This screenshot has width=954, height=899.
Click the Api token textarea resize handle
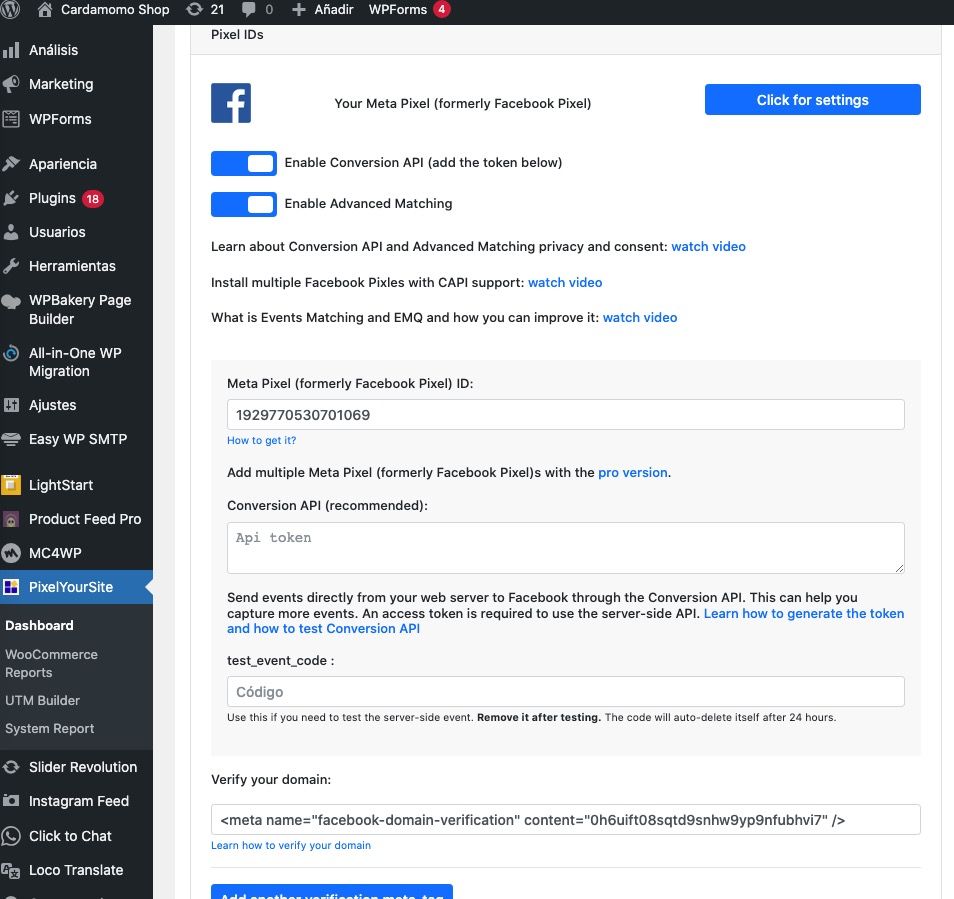click(x=899, y=568)
